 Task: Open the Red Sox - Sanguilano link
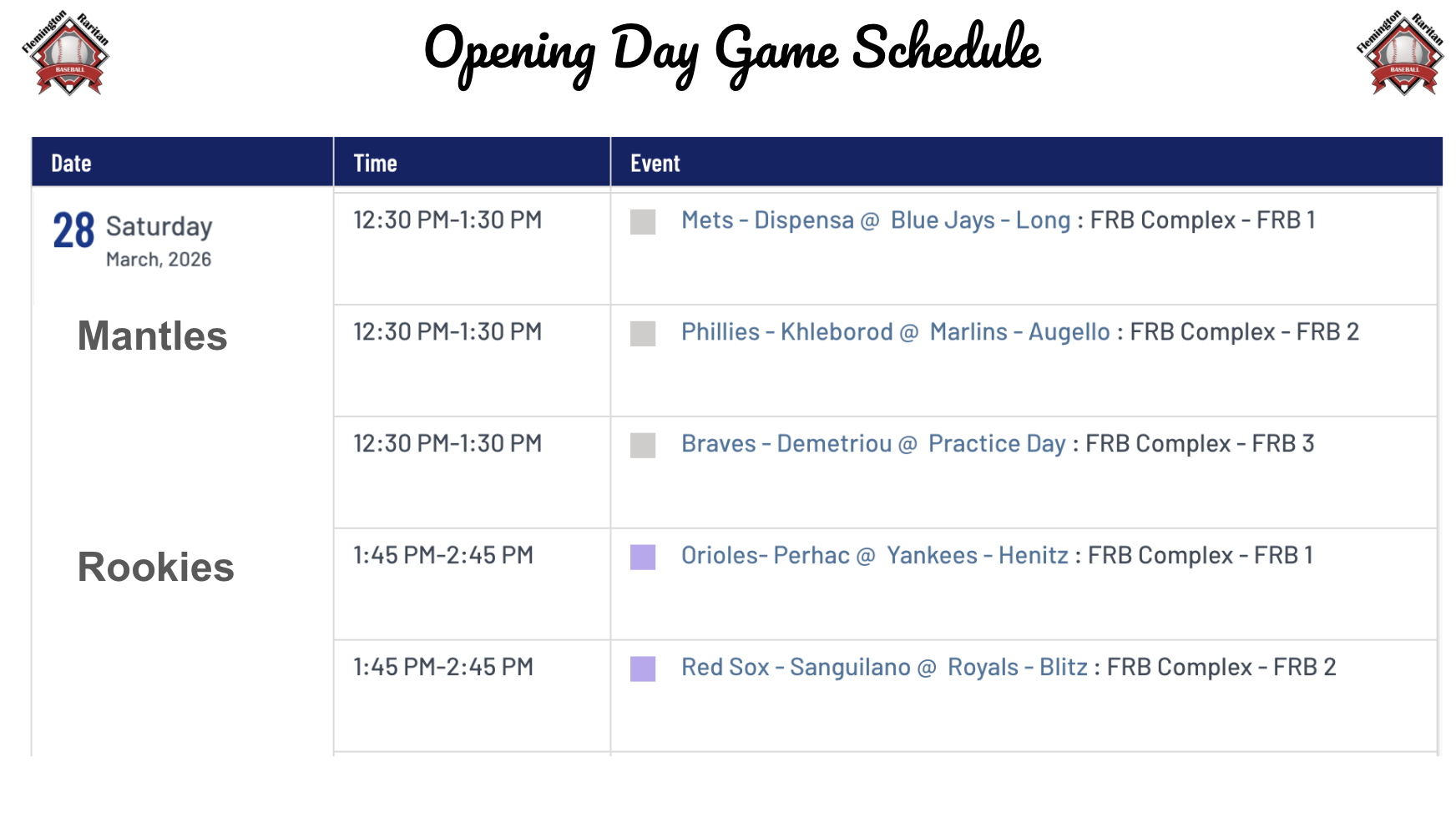click(x=795, y=668)
